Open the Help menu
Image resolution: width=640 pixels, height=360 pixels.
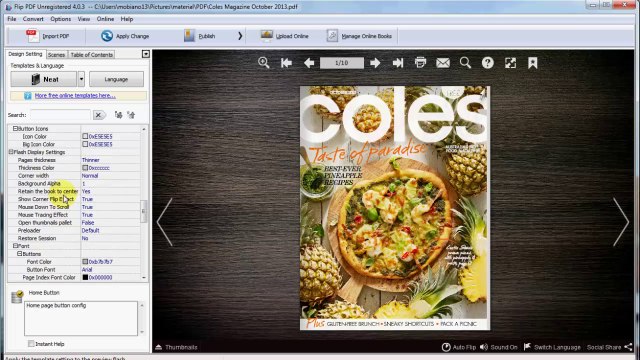[x=127, y=19]
